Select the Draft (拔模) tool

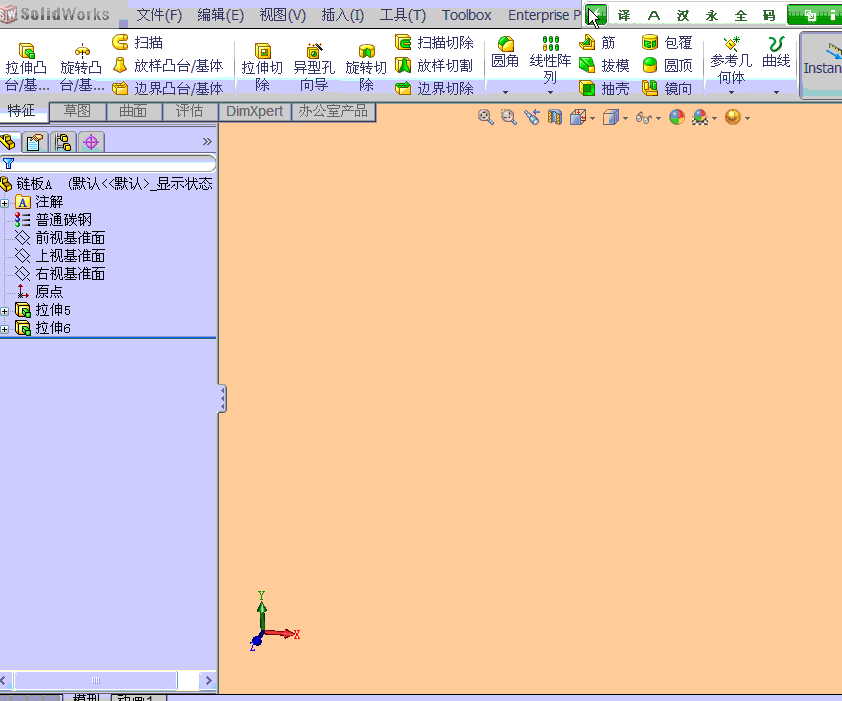click(604, 66)
